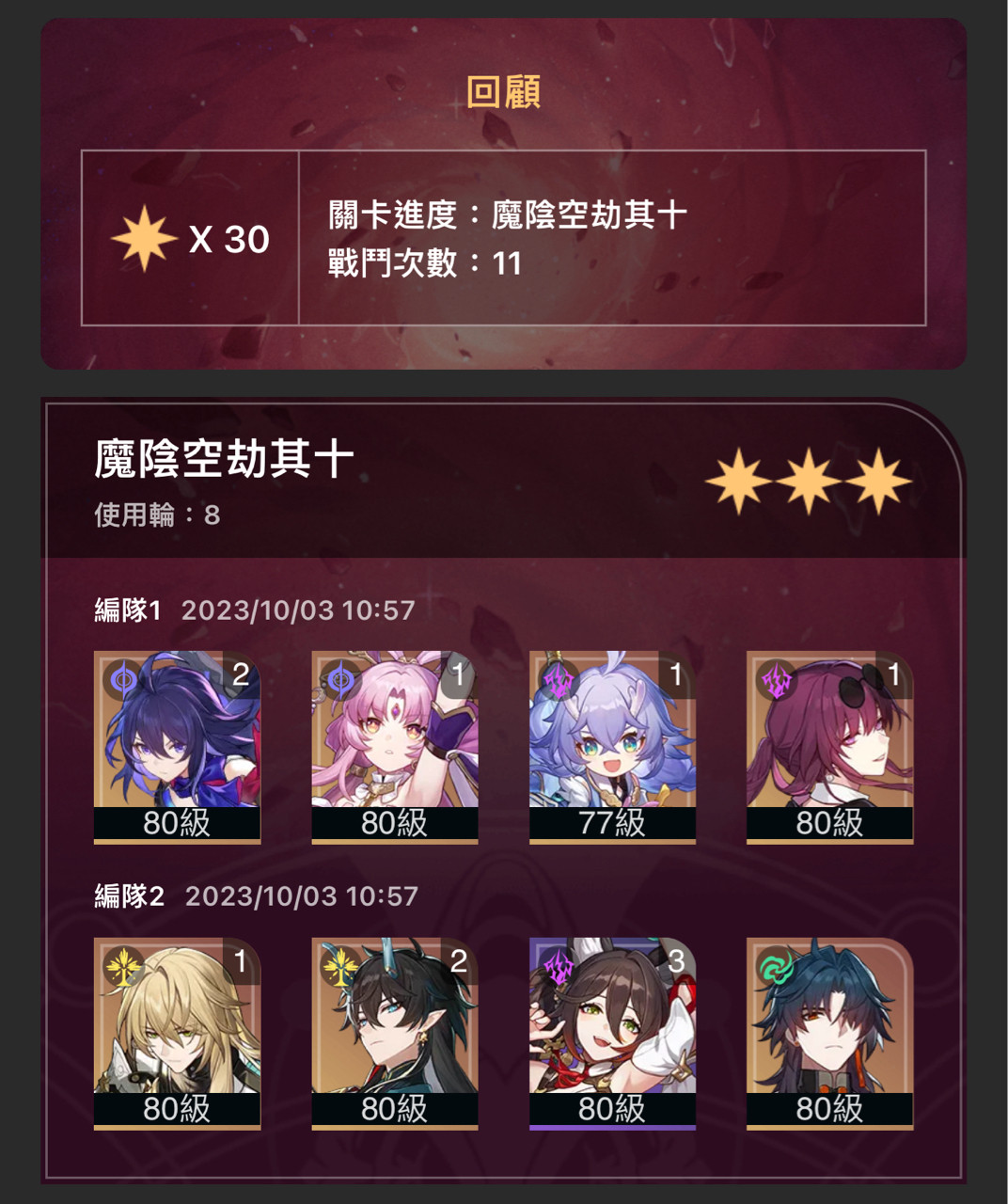
Task: Open the horned Dan Heng character card
Action: click(x=395, y=1033)
